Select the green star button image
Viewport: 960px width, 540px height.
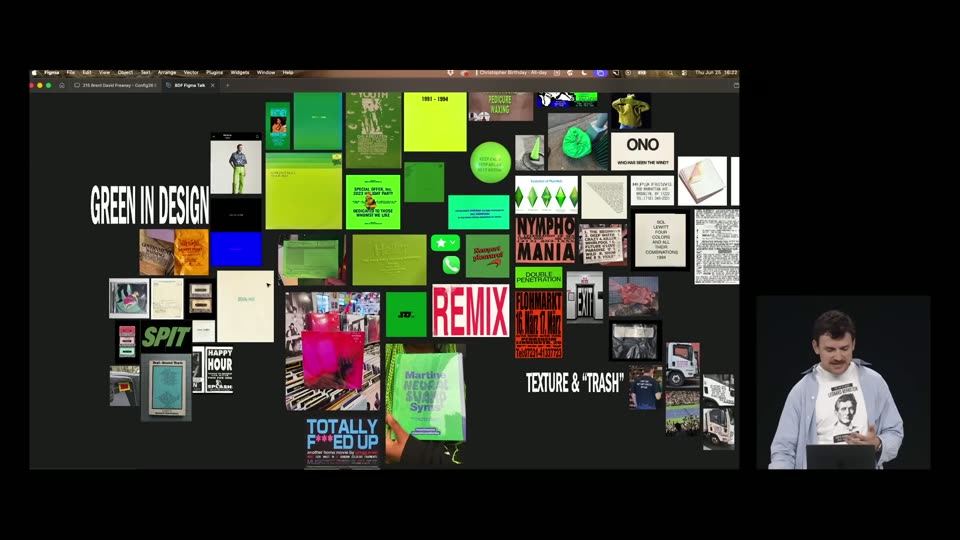445,243
